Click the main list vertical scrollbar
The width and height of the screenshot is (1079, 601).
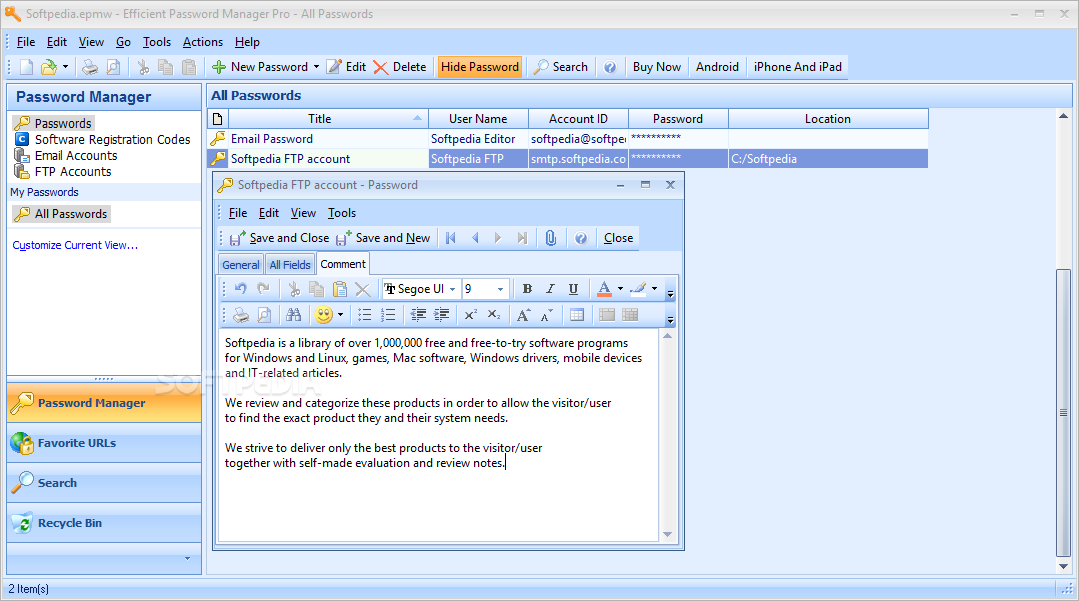(1063, 412)
